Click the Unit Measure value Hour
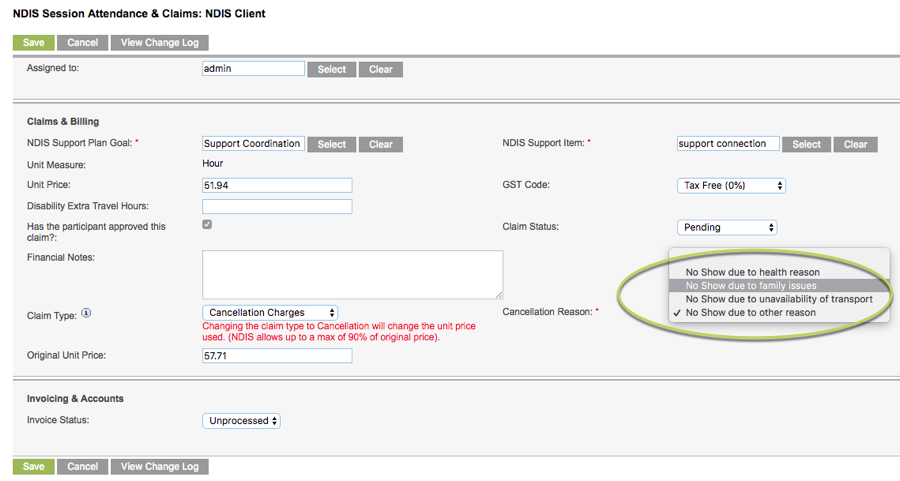 pyautogui.click(x=212, y=164)
